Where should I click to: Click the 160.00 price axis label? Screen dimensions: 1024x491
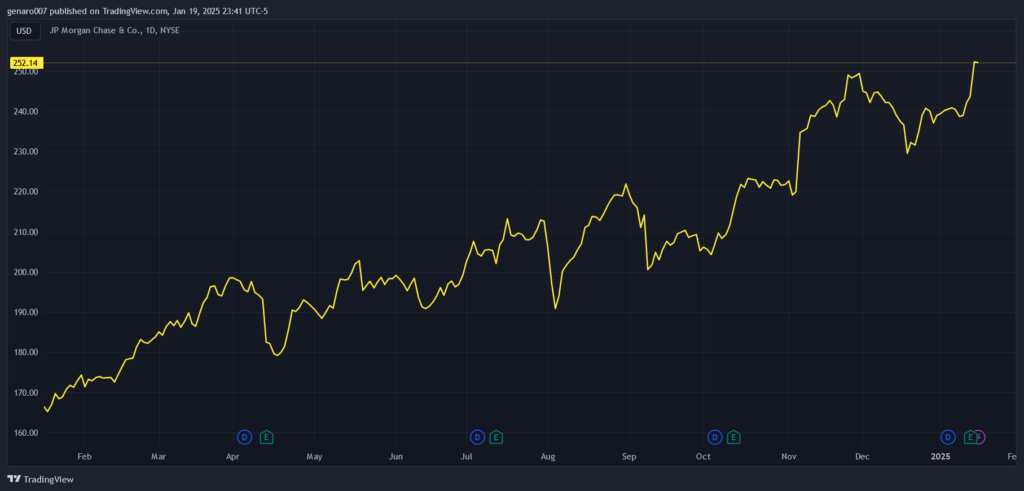[25, 433]
